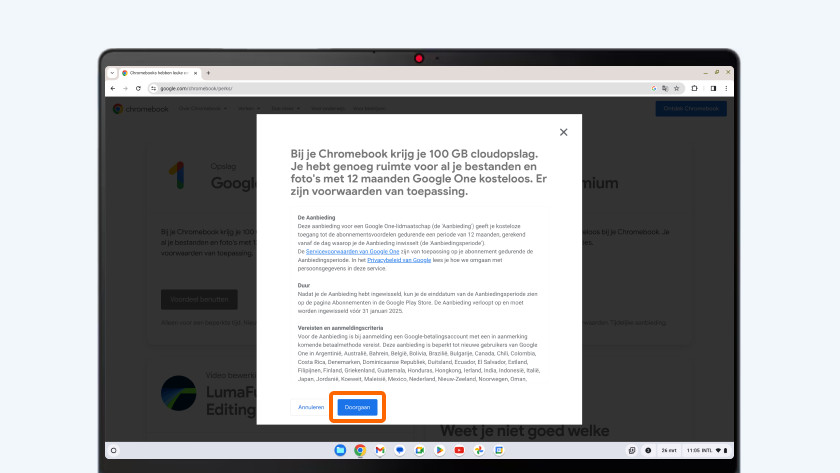Open the translate page icon
The height and width of the screenshot is (473, 840).
click(665, 88)
